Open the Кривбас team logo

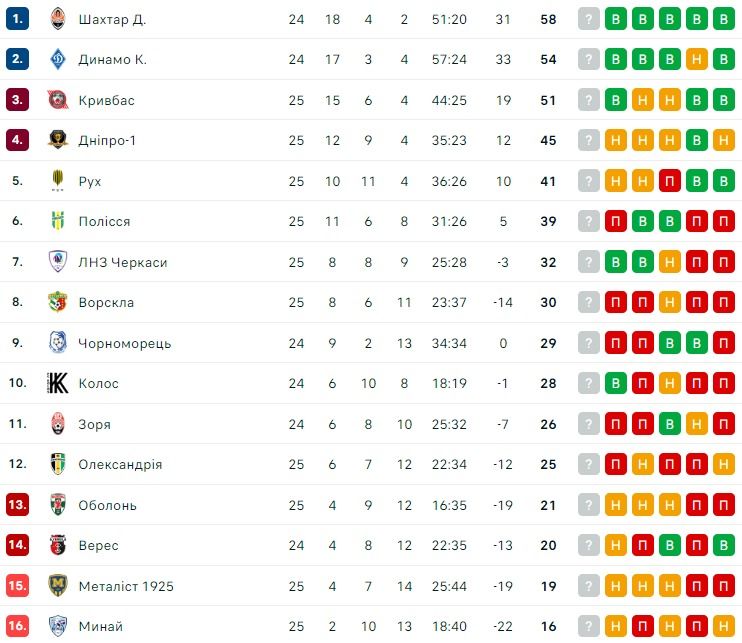coord(57,100)
